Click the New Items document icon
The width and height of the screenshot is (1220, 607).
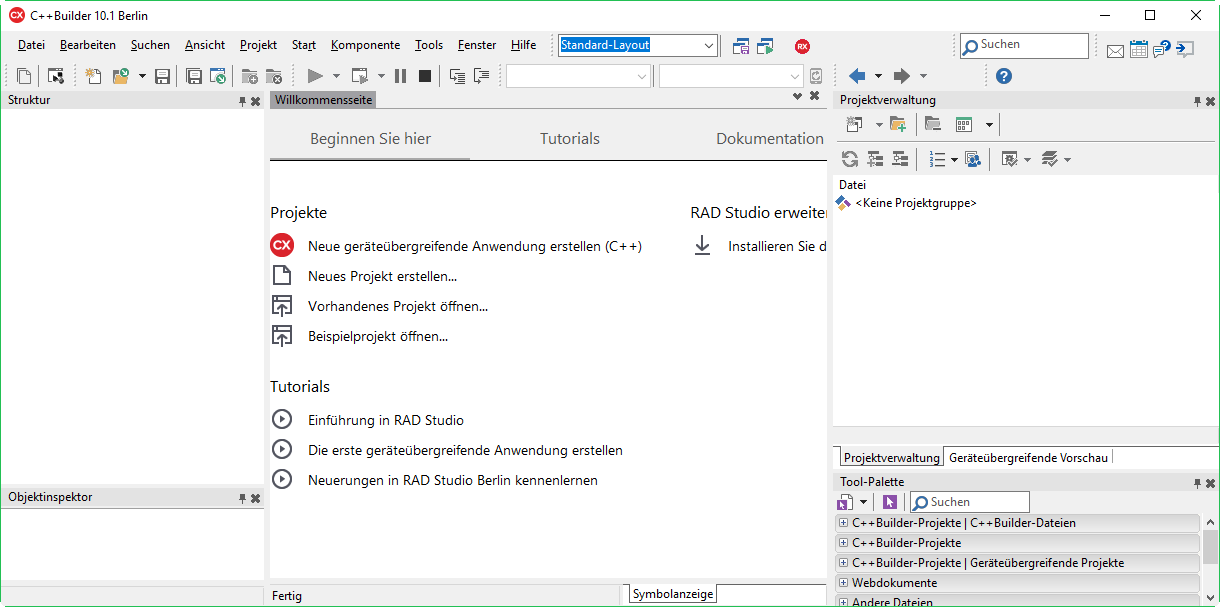click(24, 76)
